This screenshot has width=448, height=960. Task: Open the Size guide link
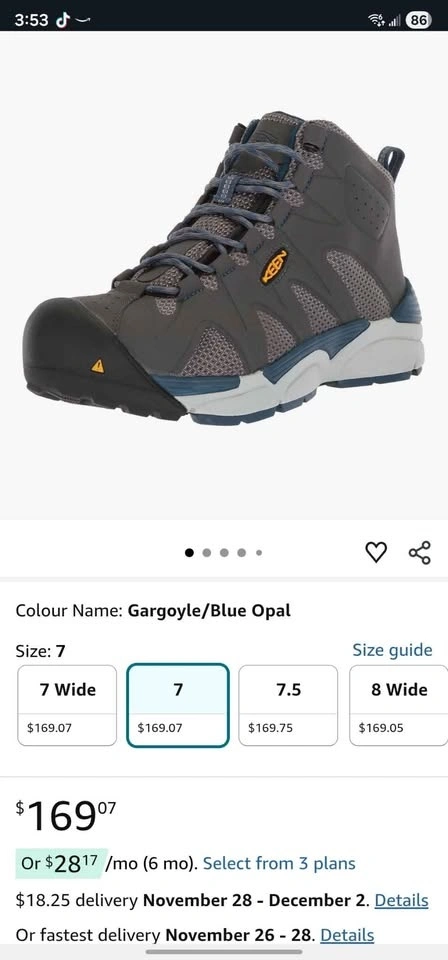392,650
